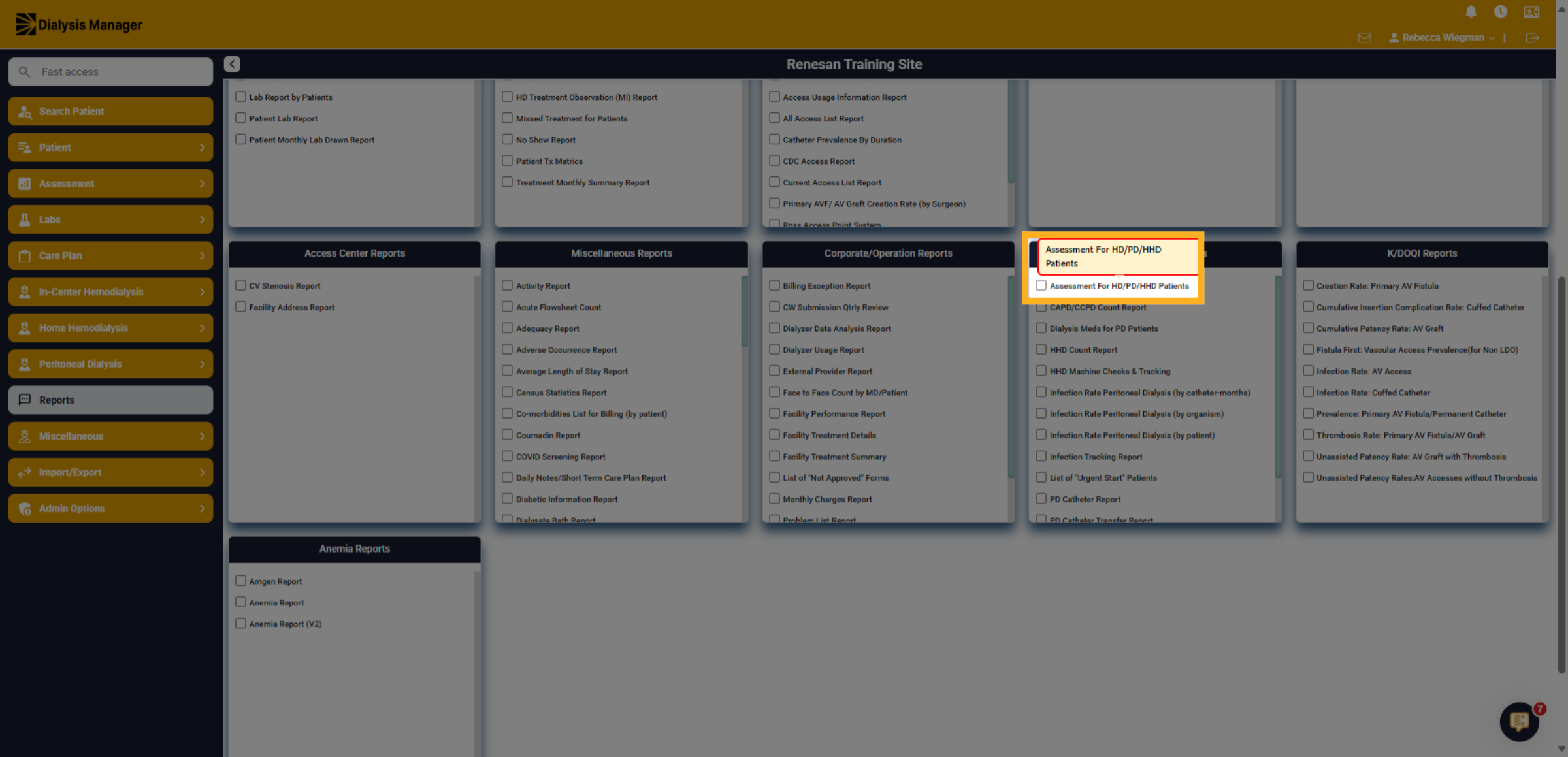The image size is (1568, 757).
Task: Open Rebecca Wiegman user dropdown
Action: point(1442,38)
